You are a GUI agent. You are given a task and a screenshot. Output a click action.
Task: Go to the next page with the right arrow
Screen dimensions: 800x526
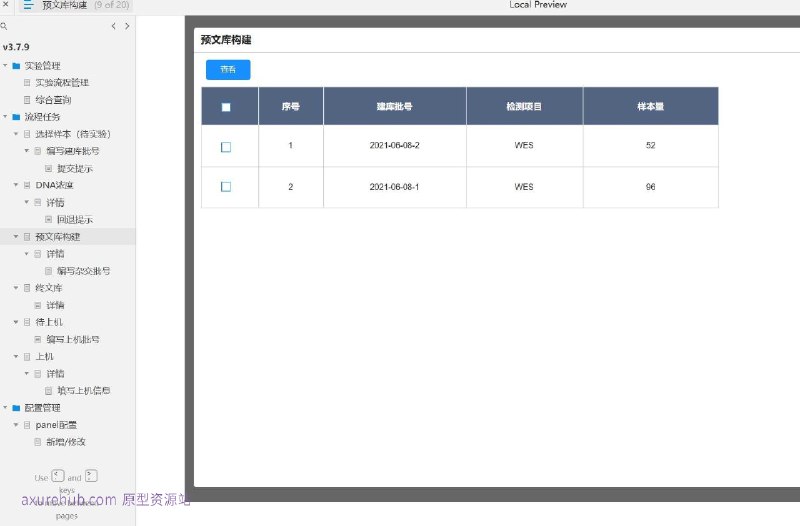tap(127, 26)
